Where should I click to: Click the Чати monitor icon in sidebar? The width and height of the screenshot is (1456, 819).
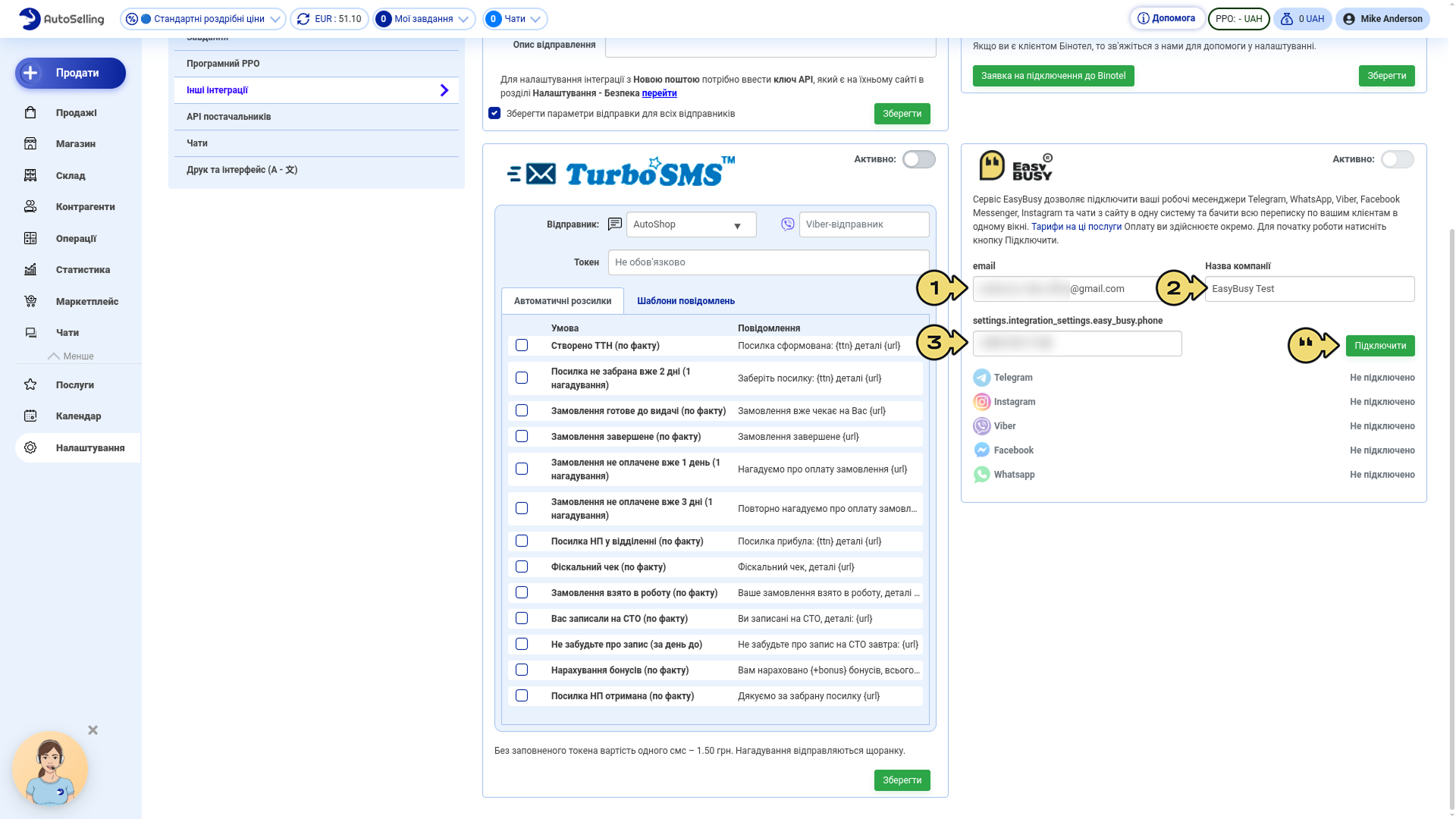30,333
